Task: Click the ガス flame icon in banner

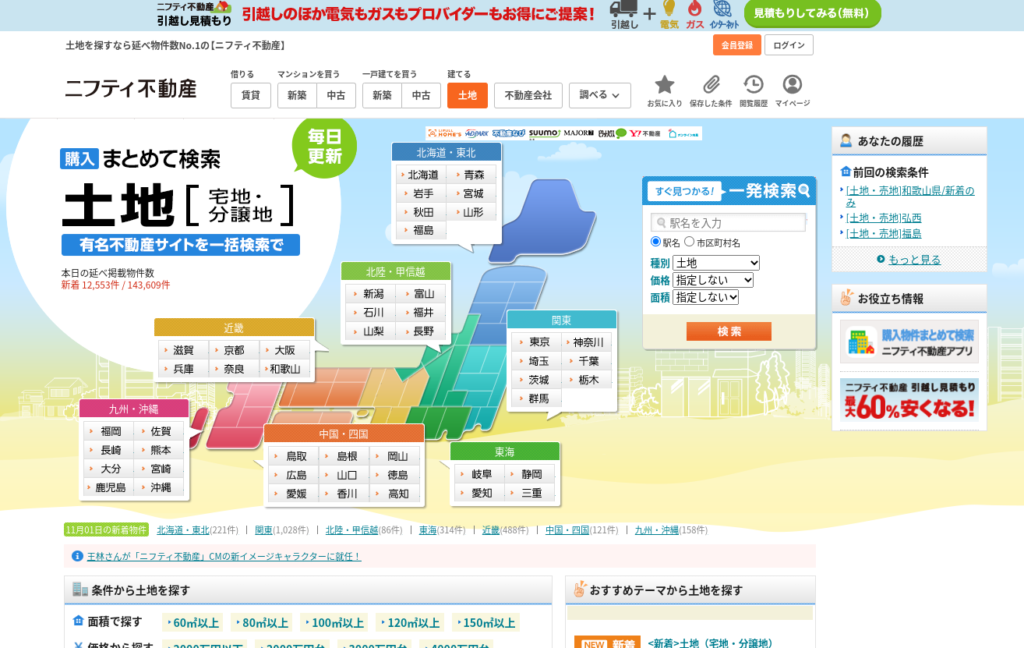Action: [x=694, y=9]
